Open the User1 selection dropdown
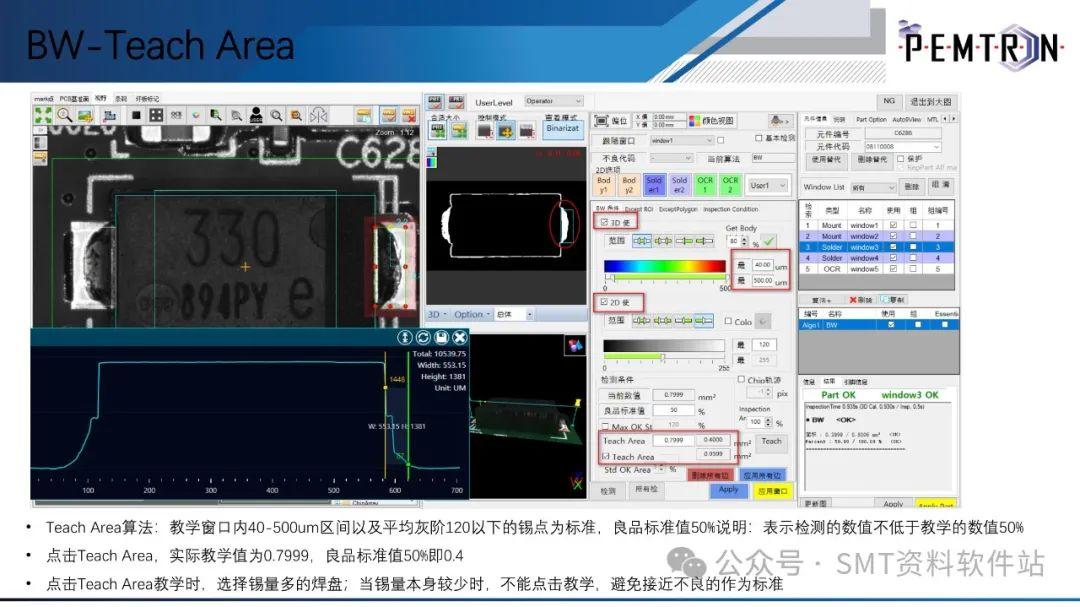The height and width of the screenshot is (607, 1080). (768, 185)
